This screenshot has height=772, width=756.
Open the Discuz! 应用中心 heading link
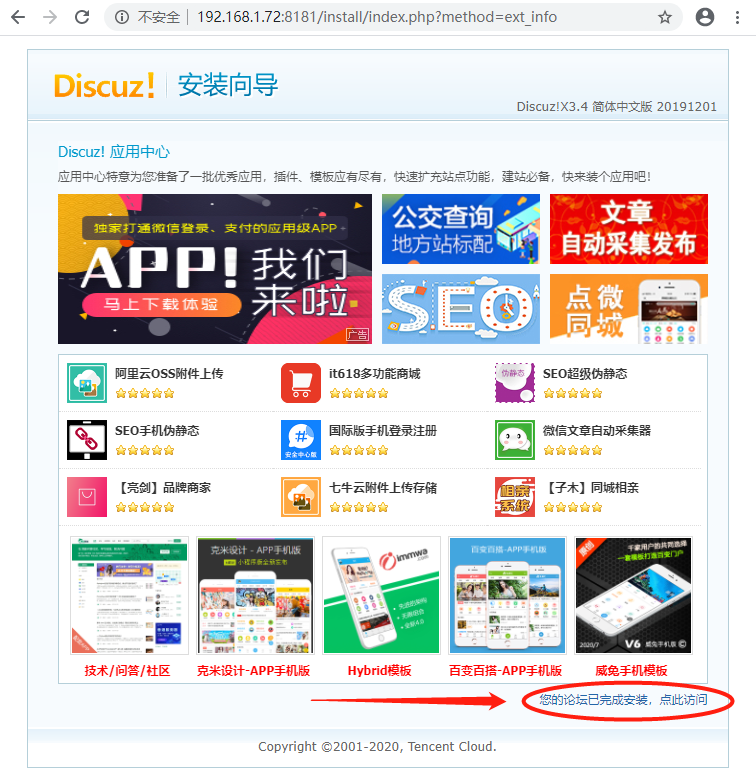pyautogui.click(x=114, y=152)
